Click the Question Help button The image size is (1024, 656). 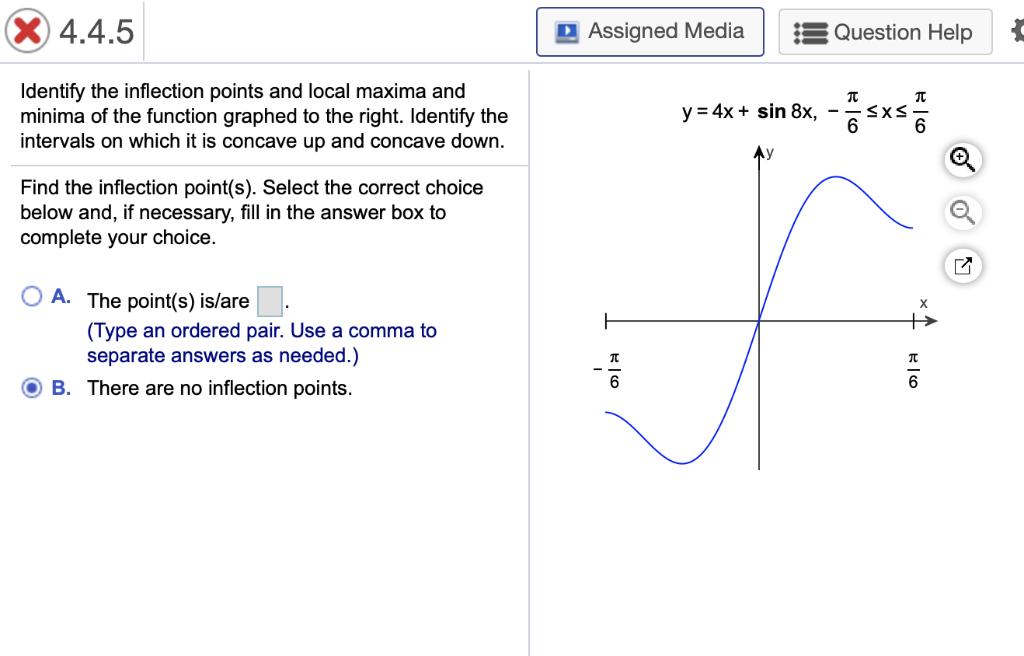(884, 31)
